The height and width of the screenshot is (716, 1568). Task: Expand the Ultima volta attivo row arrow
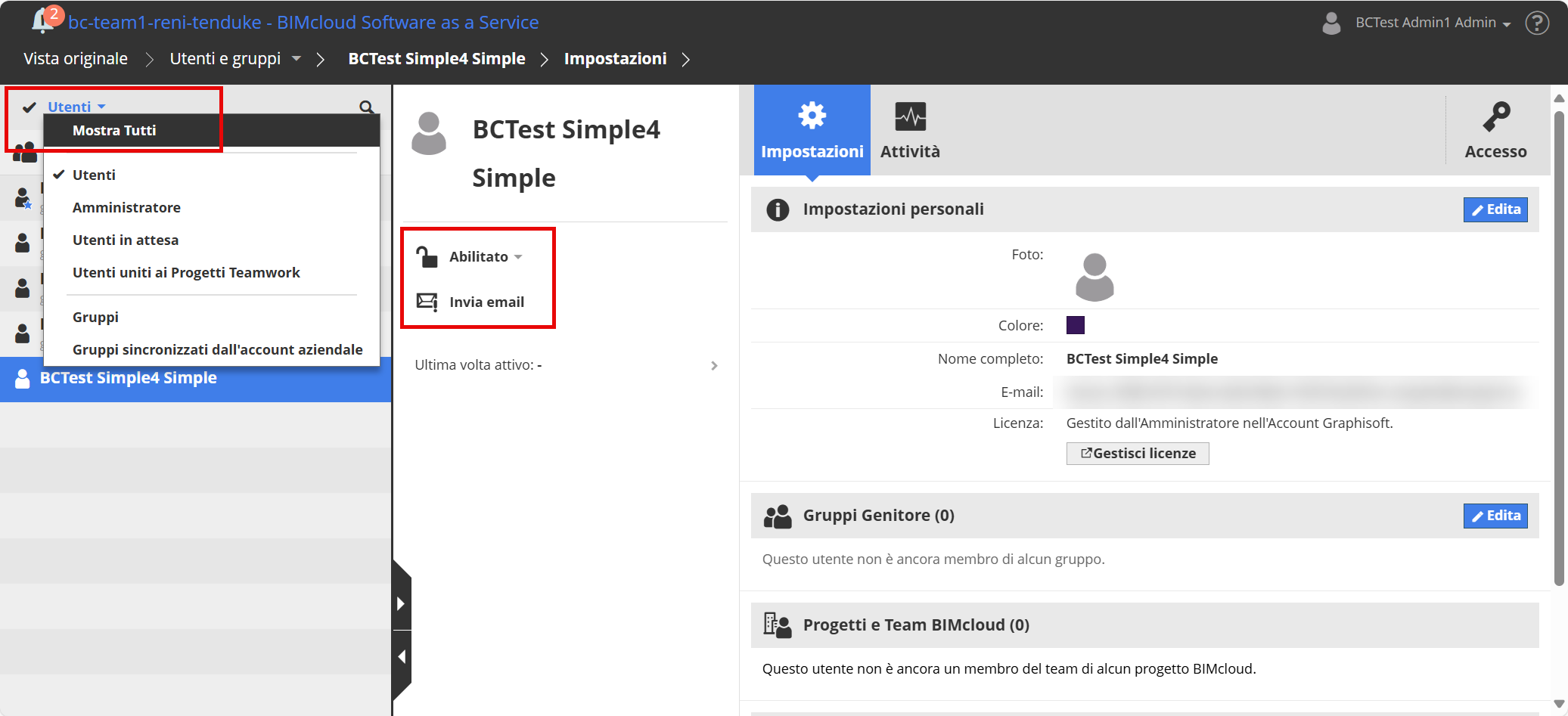(714, 366)
